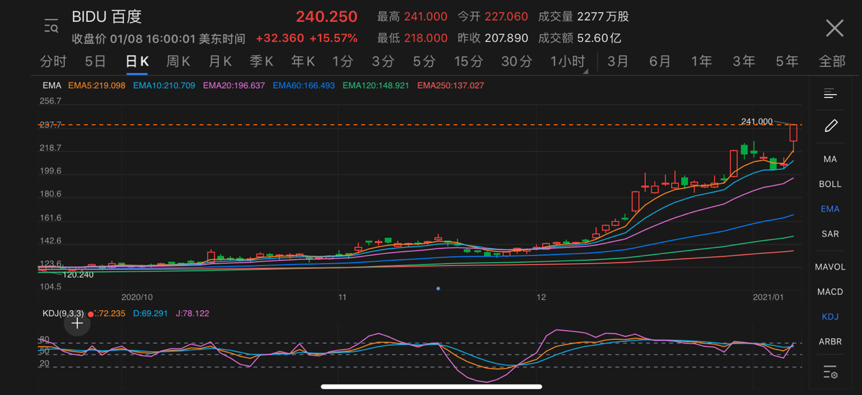This screenshot has height=395, width=862.
Task: Open indicator settings icon at bottom right
Action: point(830,372)
